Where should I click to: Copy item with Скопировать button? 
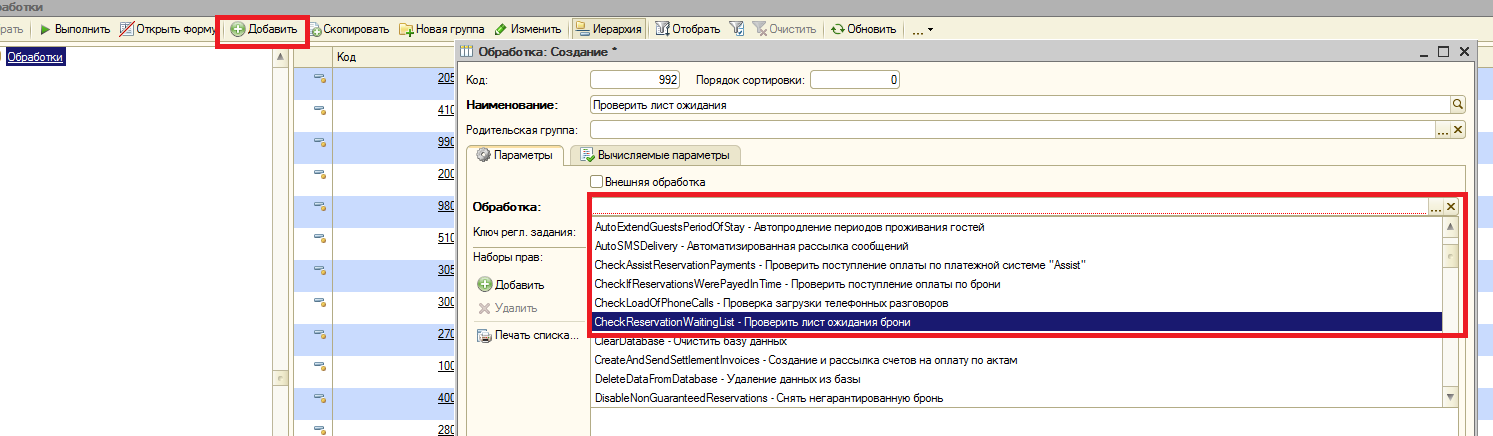point(348,29)
